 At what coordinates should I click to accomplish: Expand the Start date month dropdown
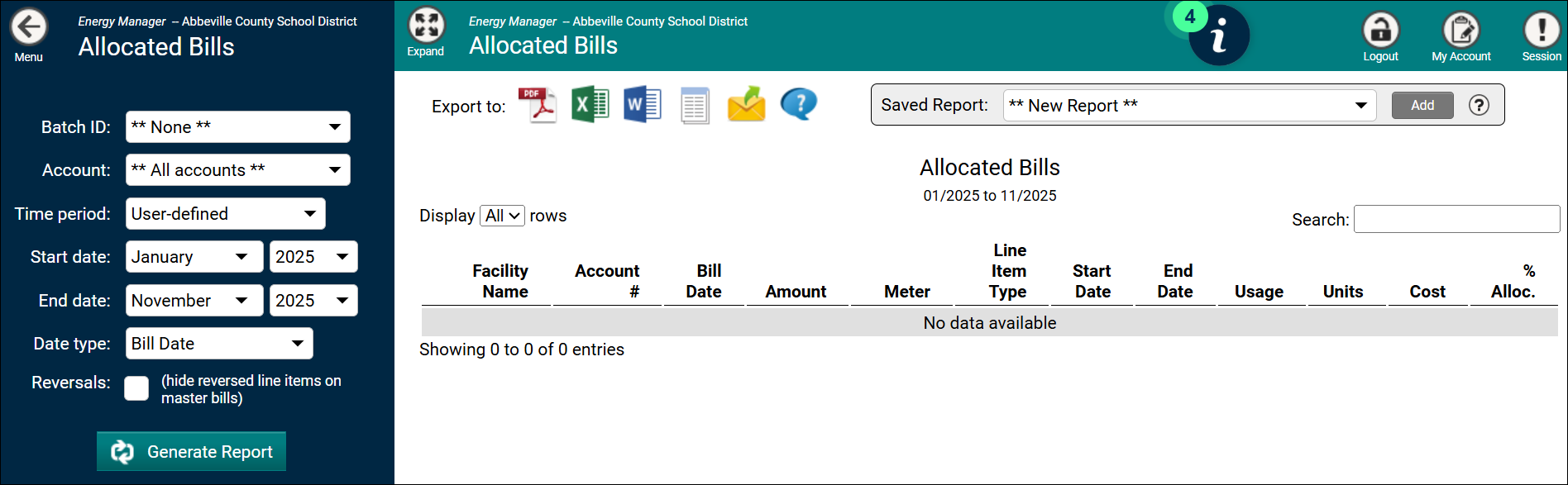[x=194, y=257]
